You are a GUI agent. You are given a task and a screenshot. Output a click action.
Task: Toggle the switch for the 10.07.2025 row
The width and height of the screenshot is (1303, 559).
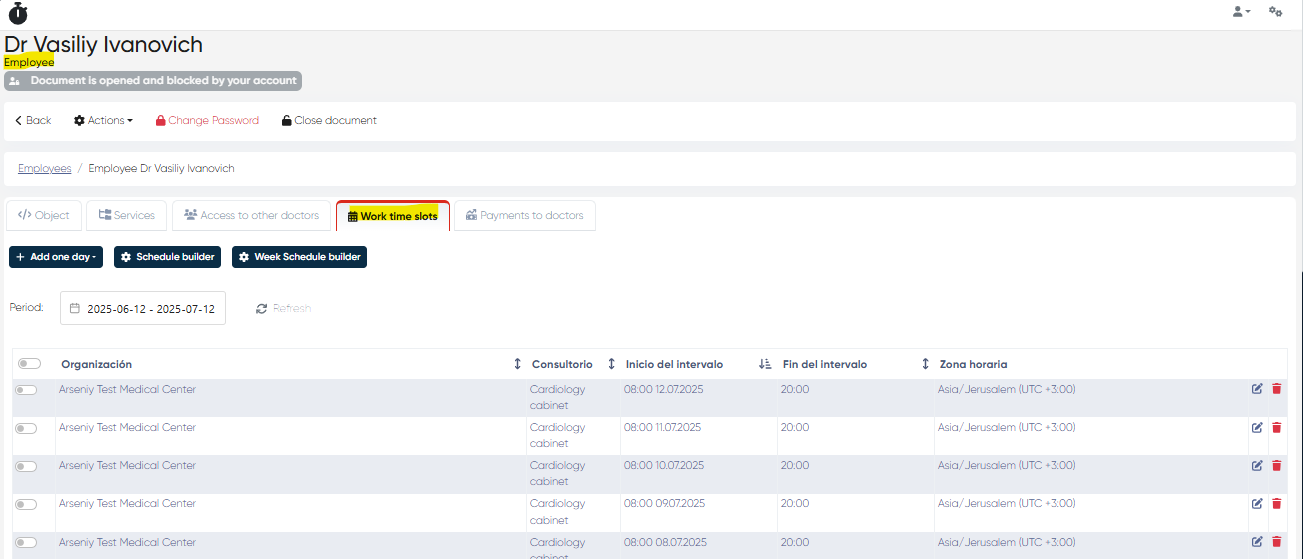point(26,466)
